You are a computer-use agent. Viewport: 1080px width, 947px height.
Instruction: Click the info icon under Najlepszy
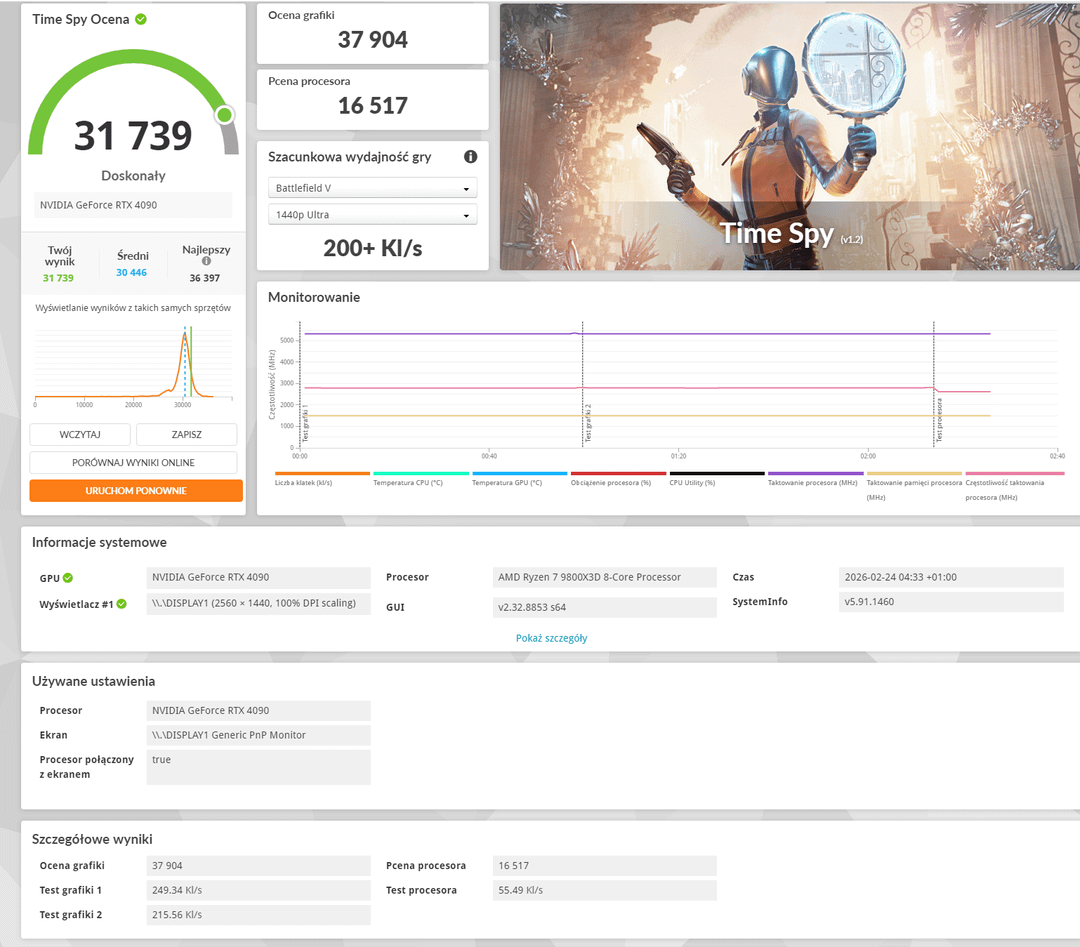coord(206,262)
